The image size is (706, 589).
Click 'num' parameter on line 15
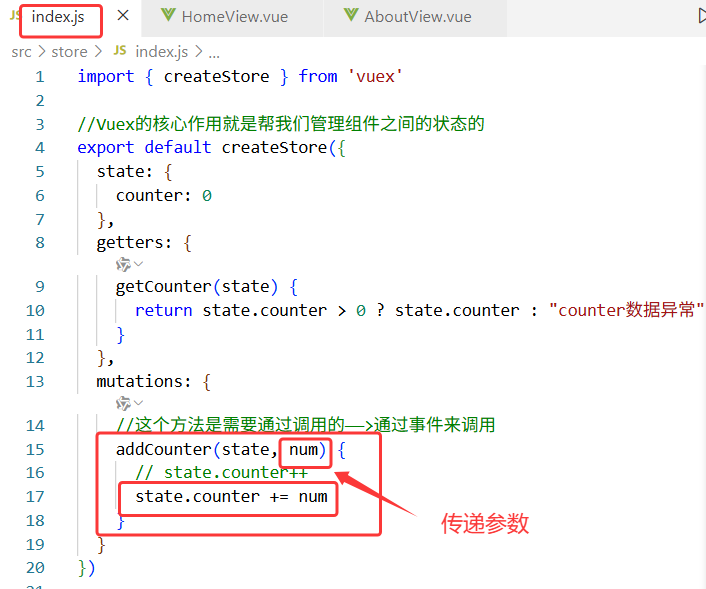(303, 449)
